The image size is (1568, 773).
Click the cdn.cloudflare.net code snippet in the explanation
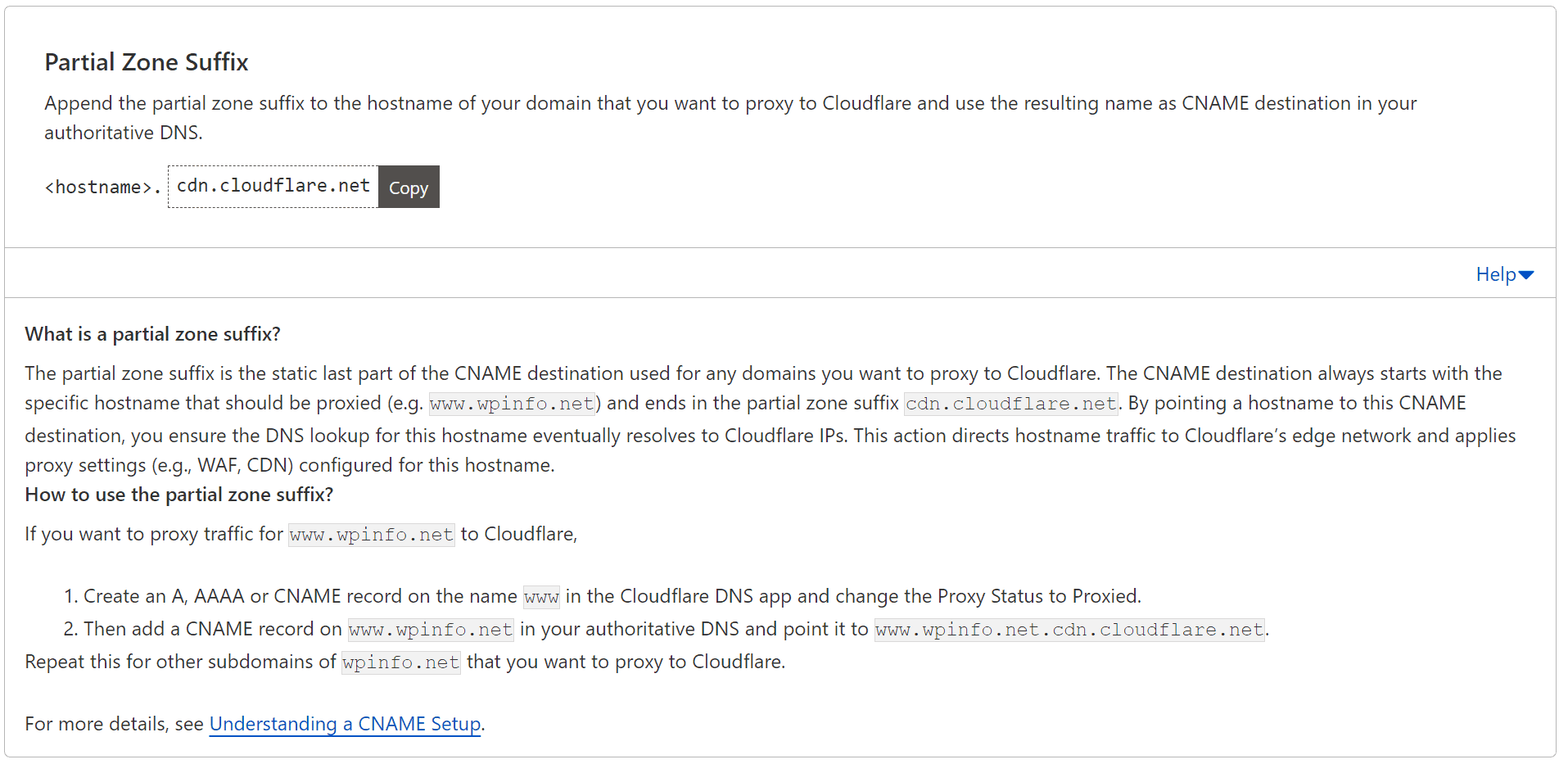pyautogui.click(x=1010, y=403)
